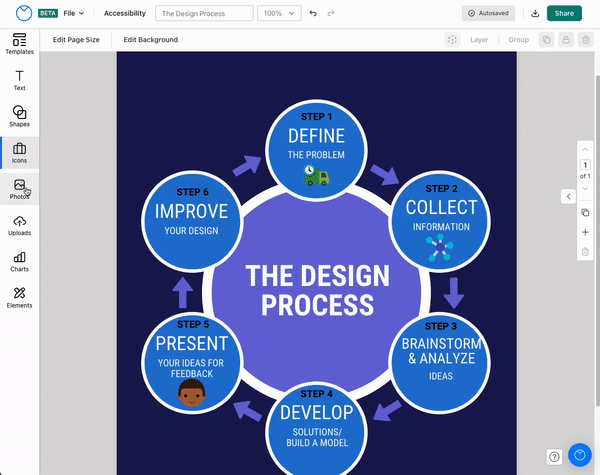Click Edit Page Size
The height and width of the screenshot is (475, 600).
coord(76,40)
